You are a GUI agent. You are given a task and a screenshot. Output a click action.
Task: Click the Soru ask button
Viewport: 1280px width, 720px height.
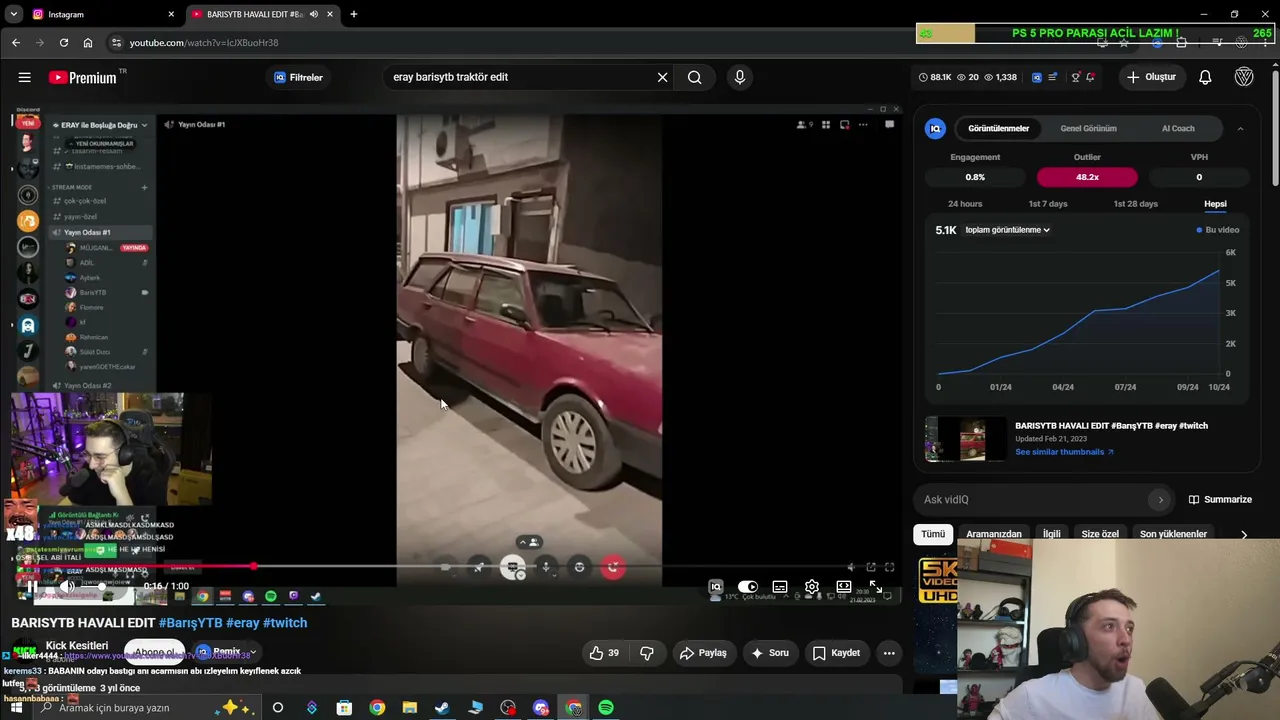click(769, 653)
